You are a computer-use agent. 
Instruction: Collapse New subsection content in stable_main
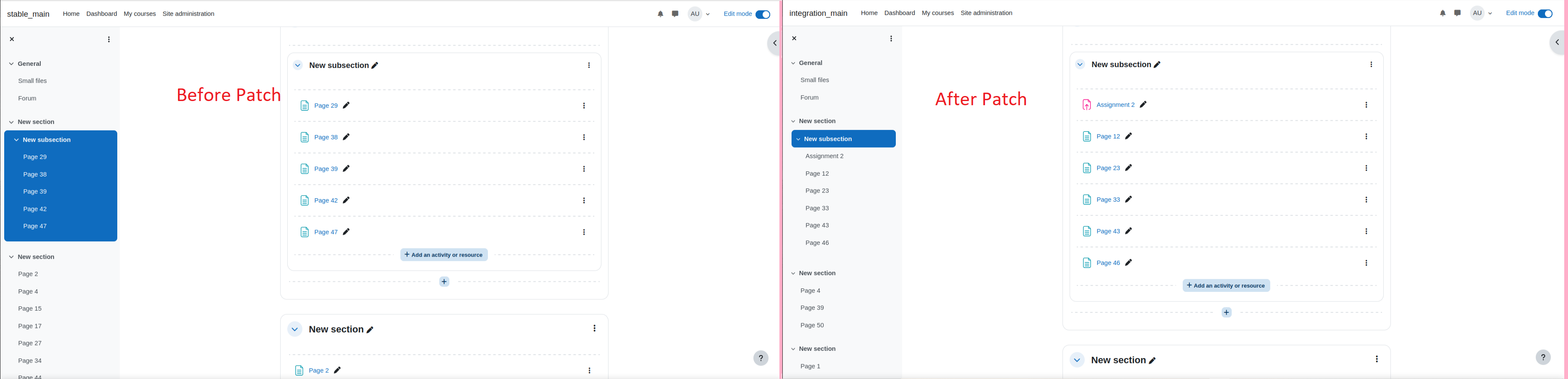point(298,65)
